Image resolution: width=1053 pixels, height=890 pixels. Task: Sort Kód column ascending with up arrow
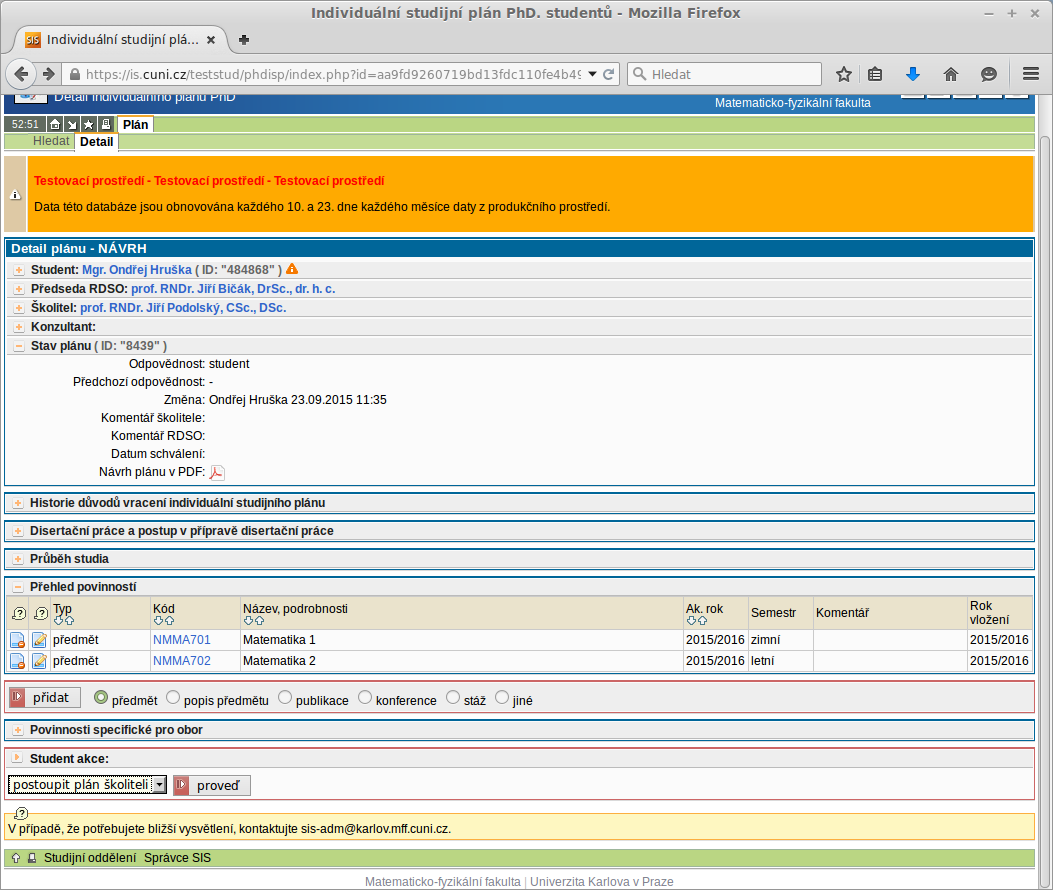(x=169, y=621)
